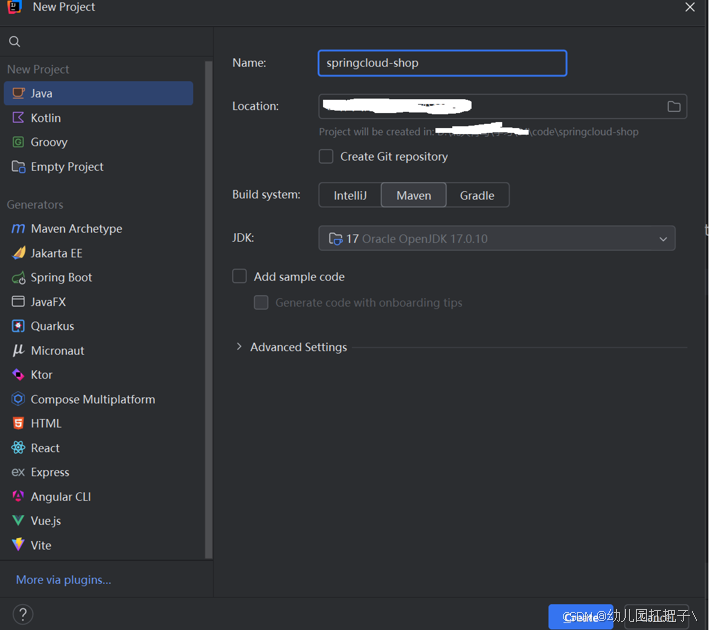Click the generators list scrollbar
Image resolution: width=711 pixels, height=630 pixels.
(x=209, y=310)
